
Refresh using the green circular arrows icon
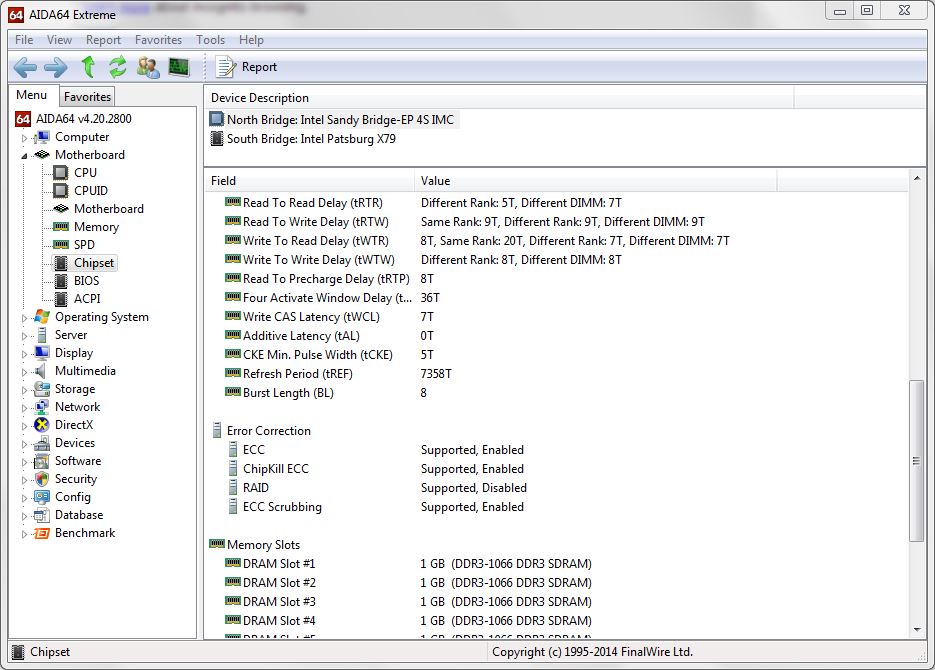click(x=117, y=67)
